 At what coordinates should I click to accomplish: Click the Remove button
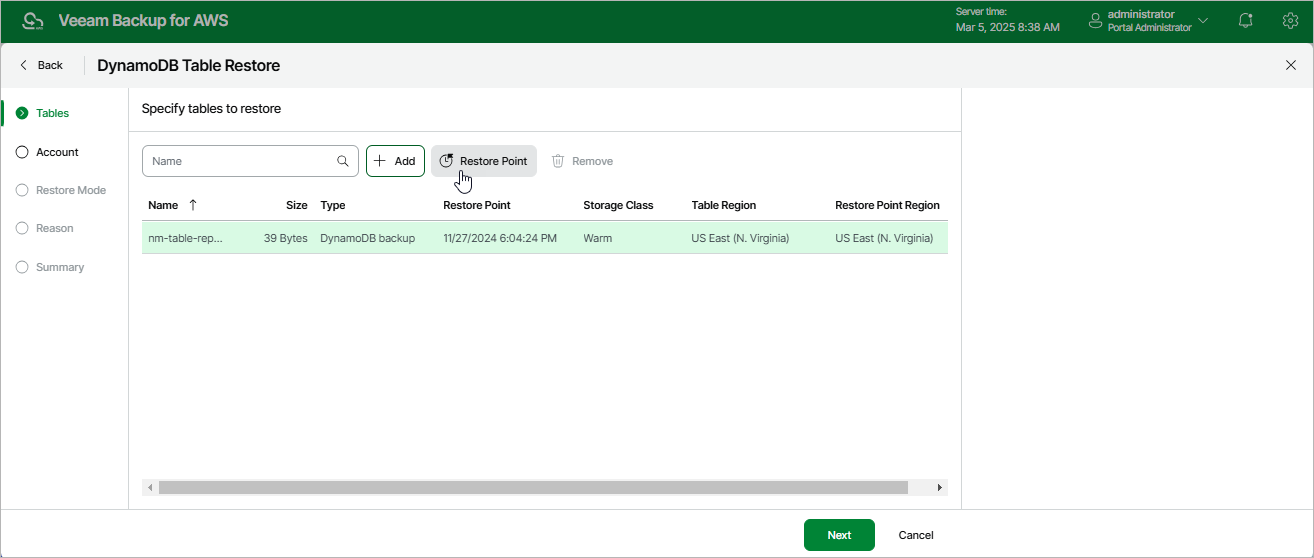click(582, 161)
